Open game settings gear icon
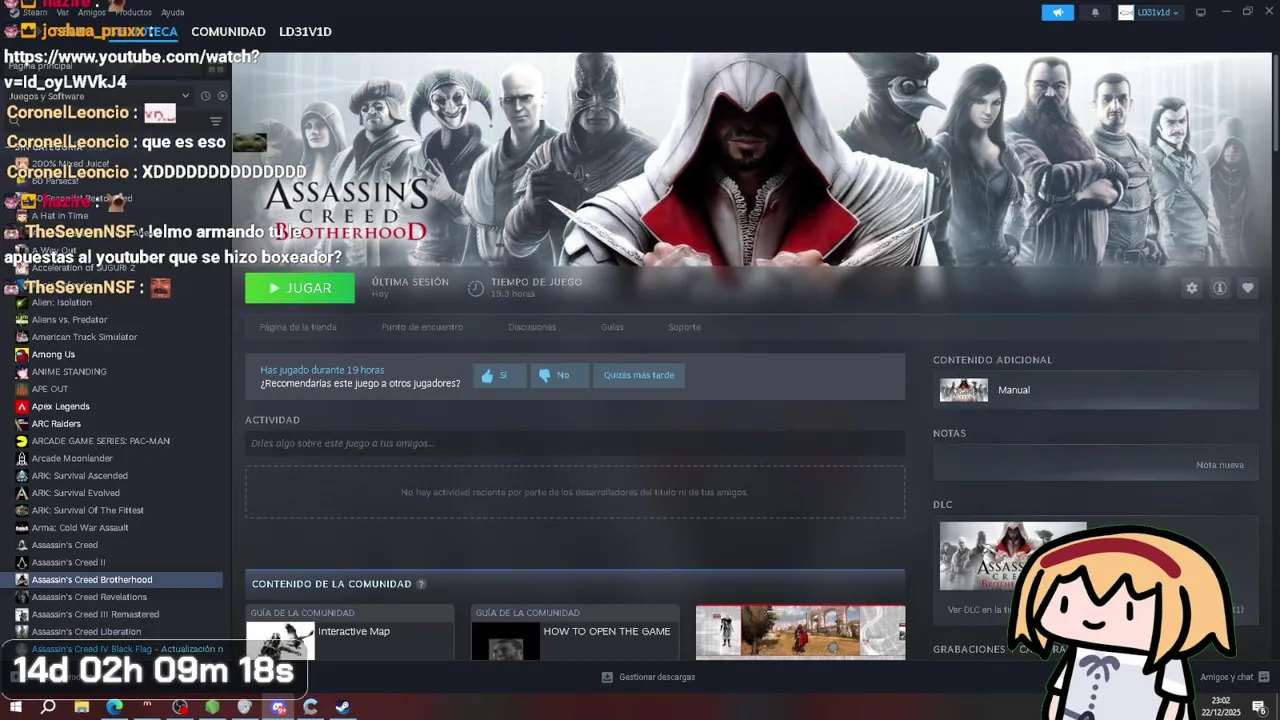Viewport: 1280px width, 720px height. click(1192, 288)
